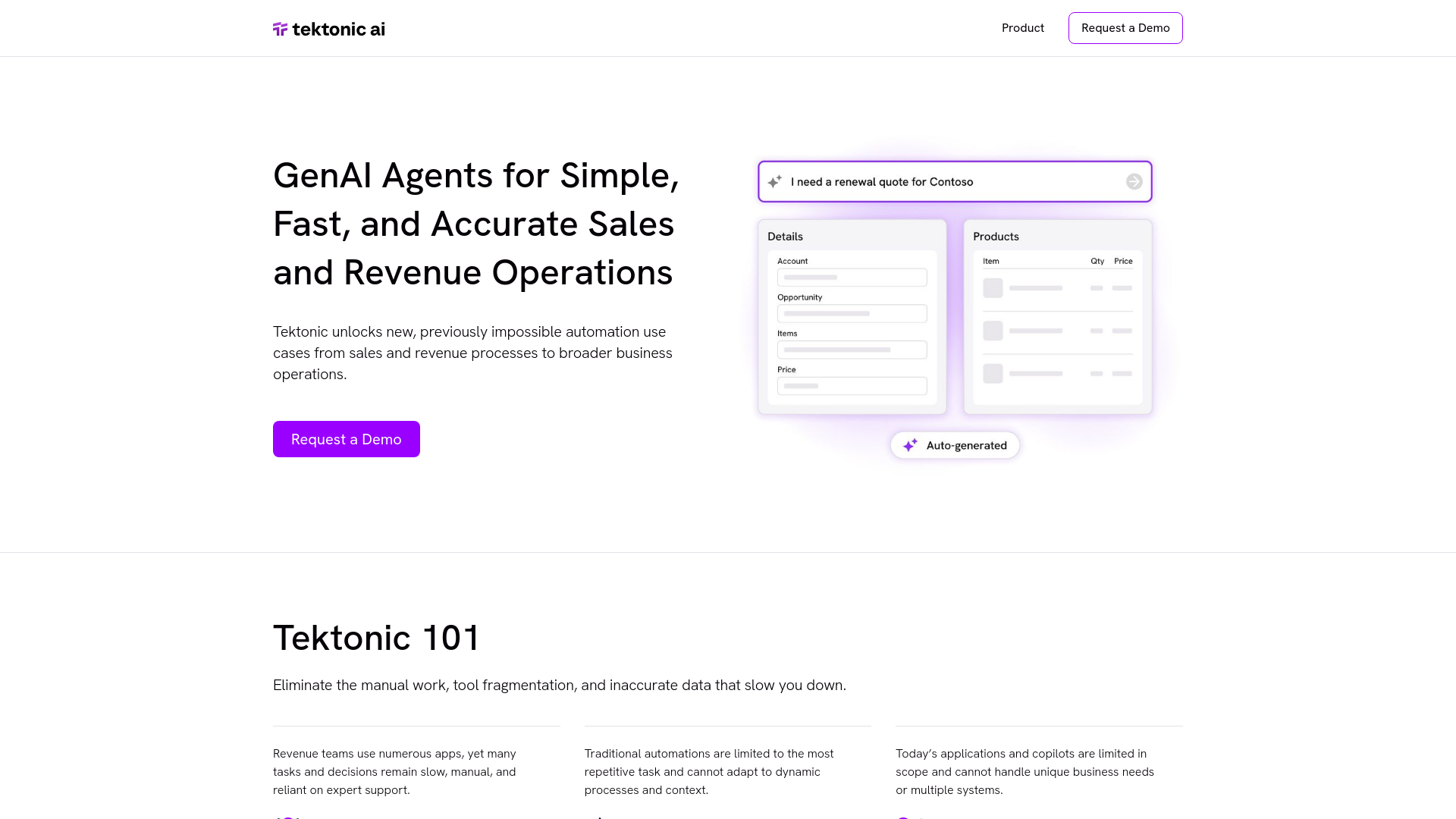
Task: Click the sparkle icon on the Auto-generated badge
Action: pos(911,445)
